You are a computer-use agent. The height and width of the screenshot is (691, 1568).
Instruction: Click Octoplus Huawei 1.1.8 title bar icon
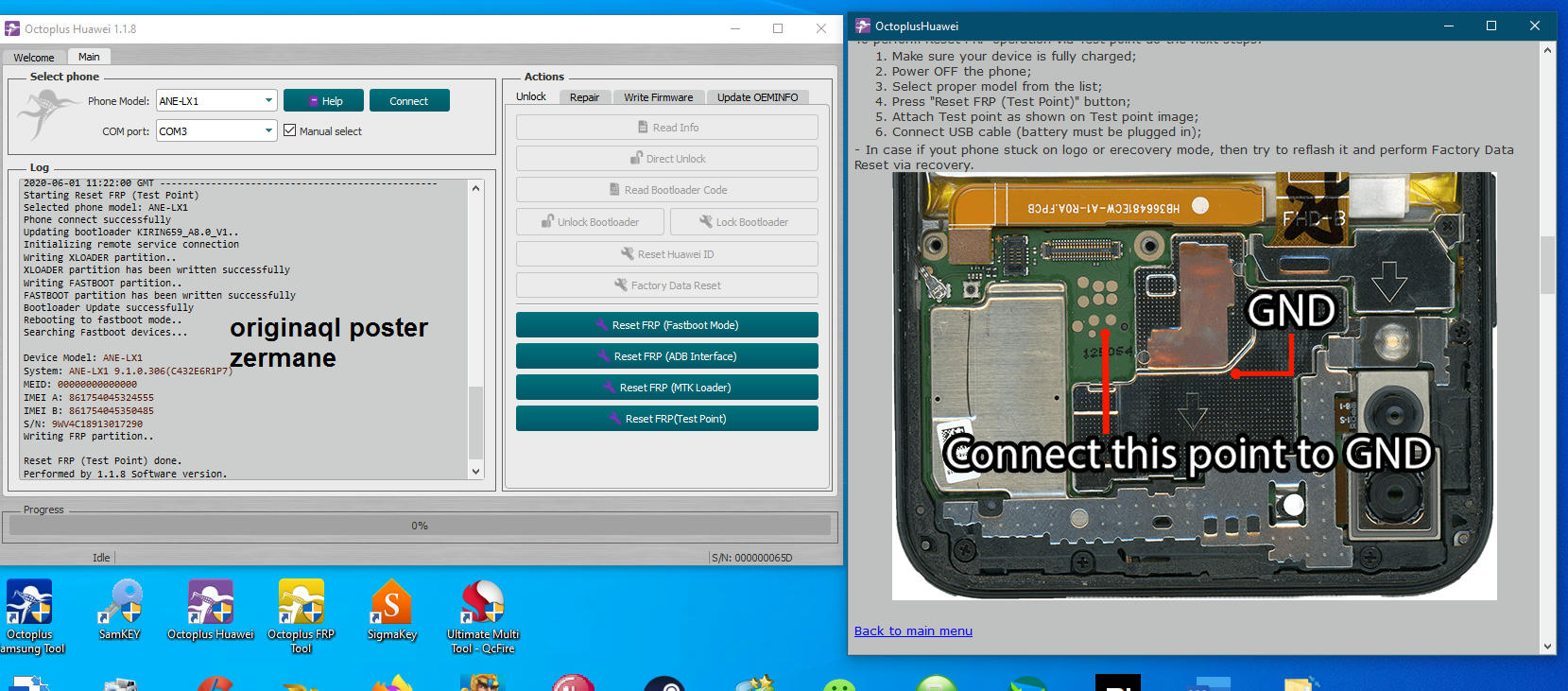coord(12,29)
